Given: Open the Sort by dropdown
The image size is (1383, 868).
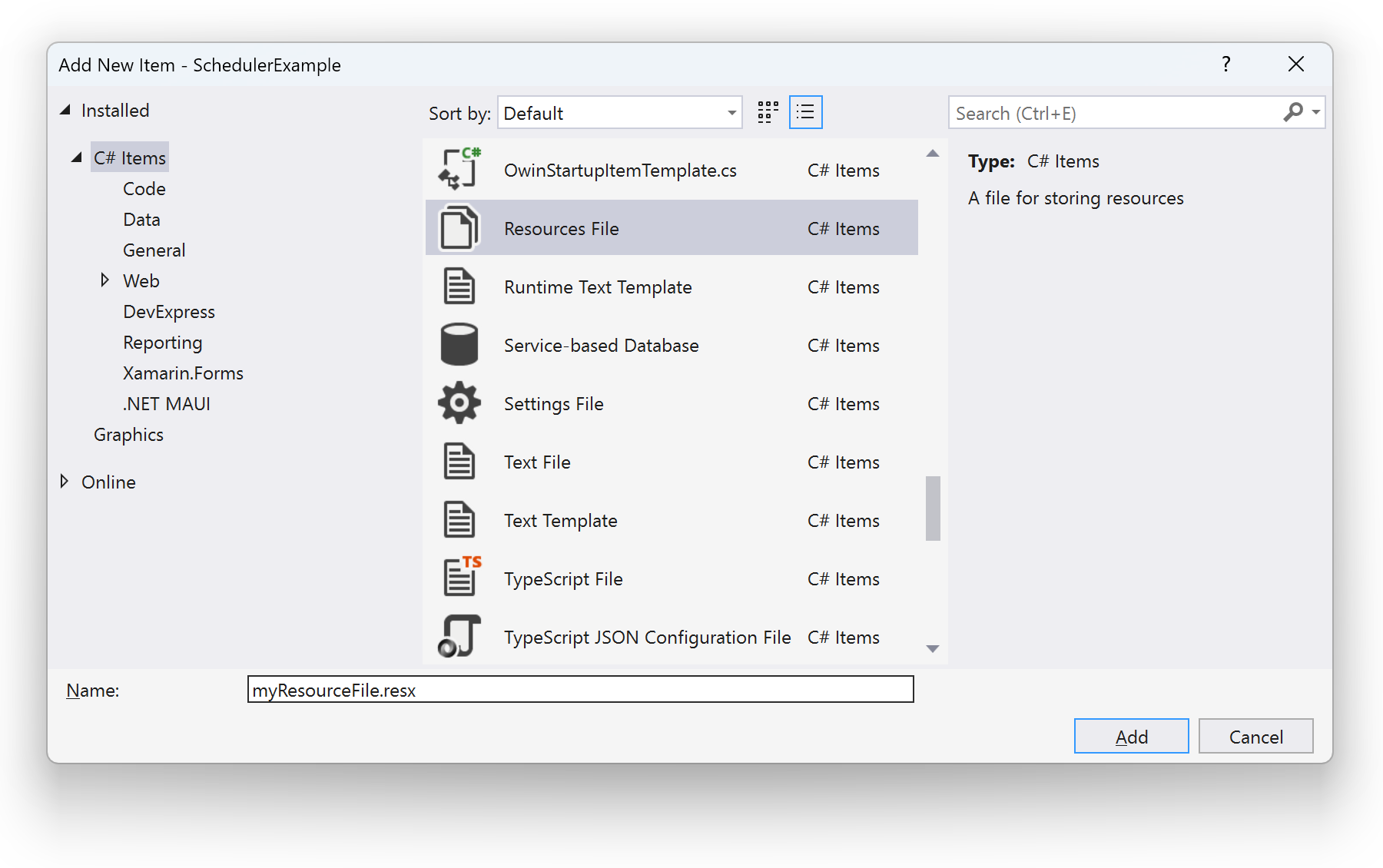Looking at the screenshot, I should pyautogui.click(x=619, y=113).
